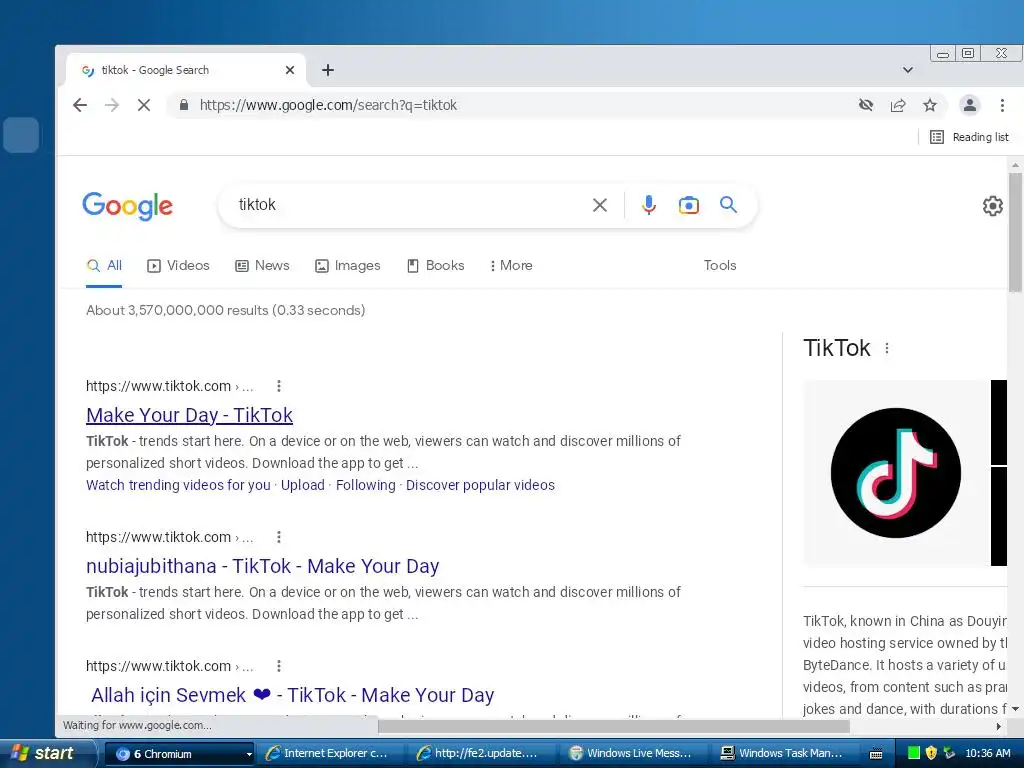
Task: Go back with the browser back arrow
Action: [80, 105]
